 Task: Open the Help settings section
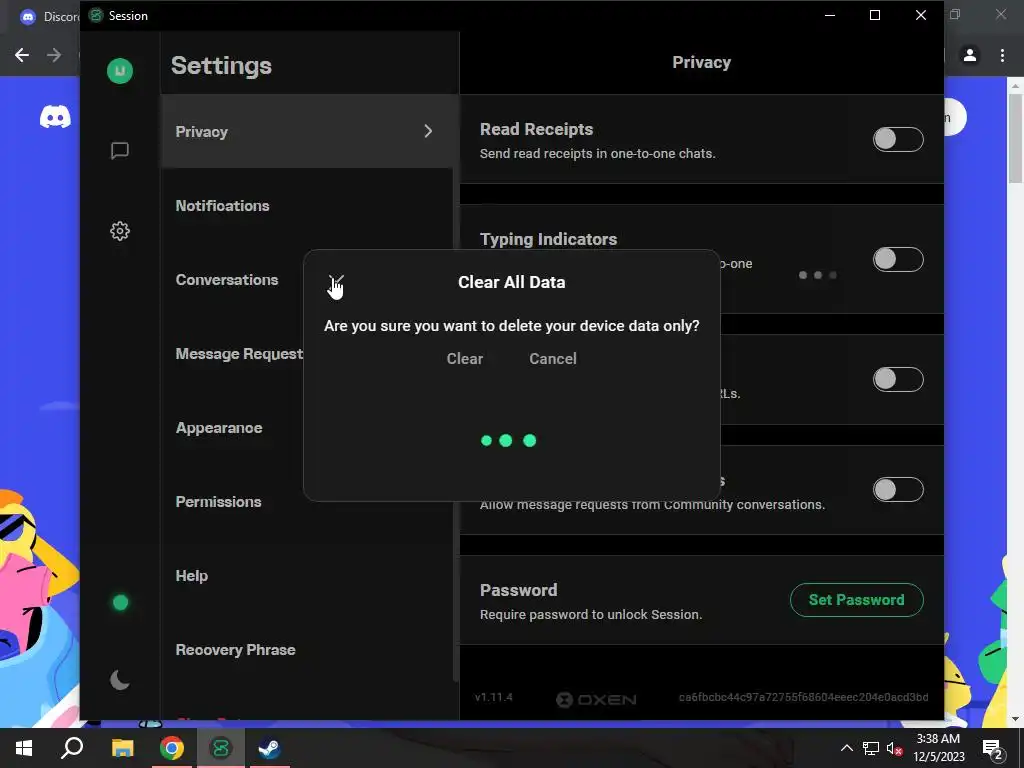pos(306,576)
